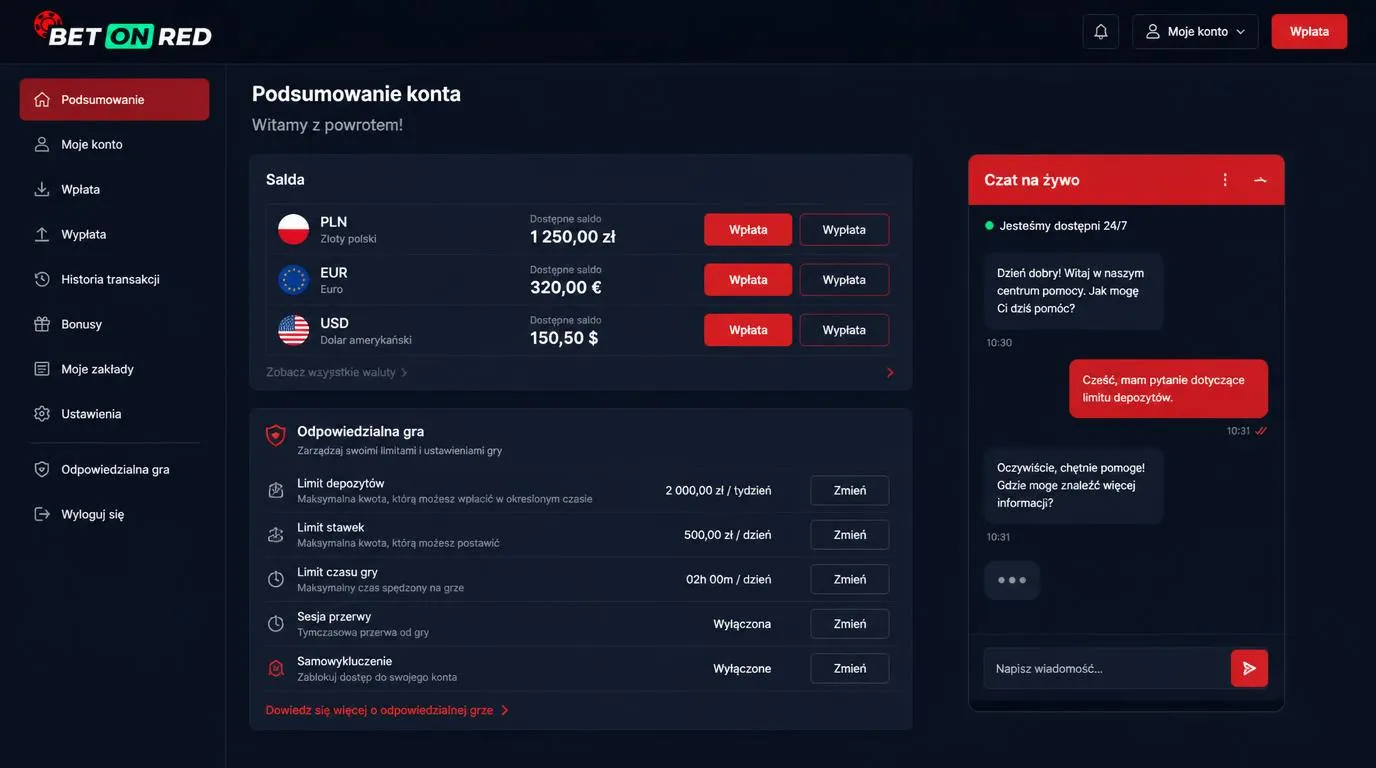Screen dimensions: 1376x768
Task: Open Odpowiedzialna gra in the sidebar
Action: point(114,470)
